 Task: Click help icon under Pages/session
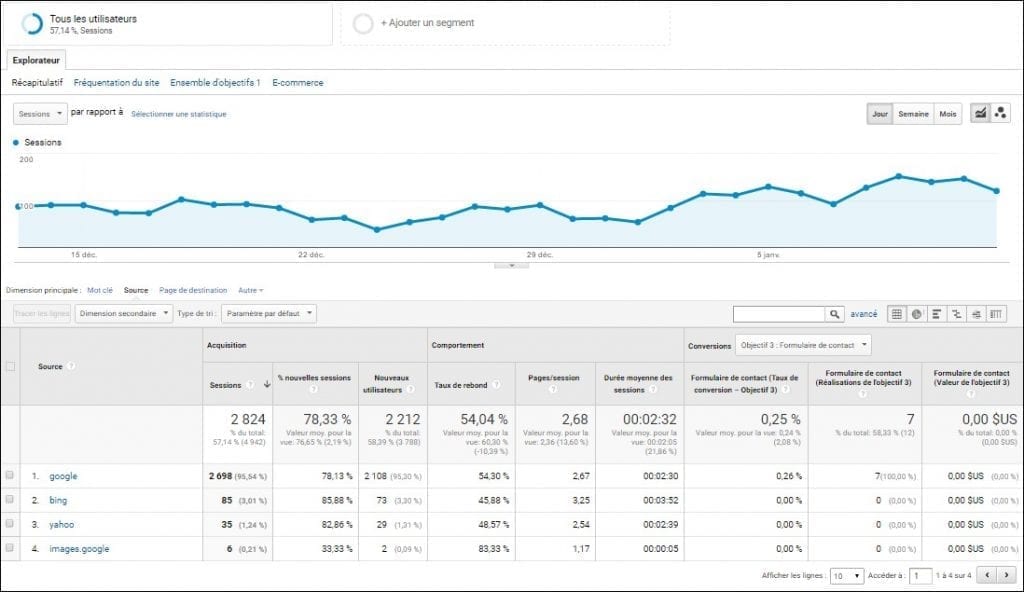point(553,389)
